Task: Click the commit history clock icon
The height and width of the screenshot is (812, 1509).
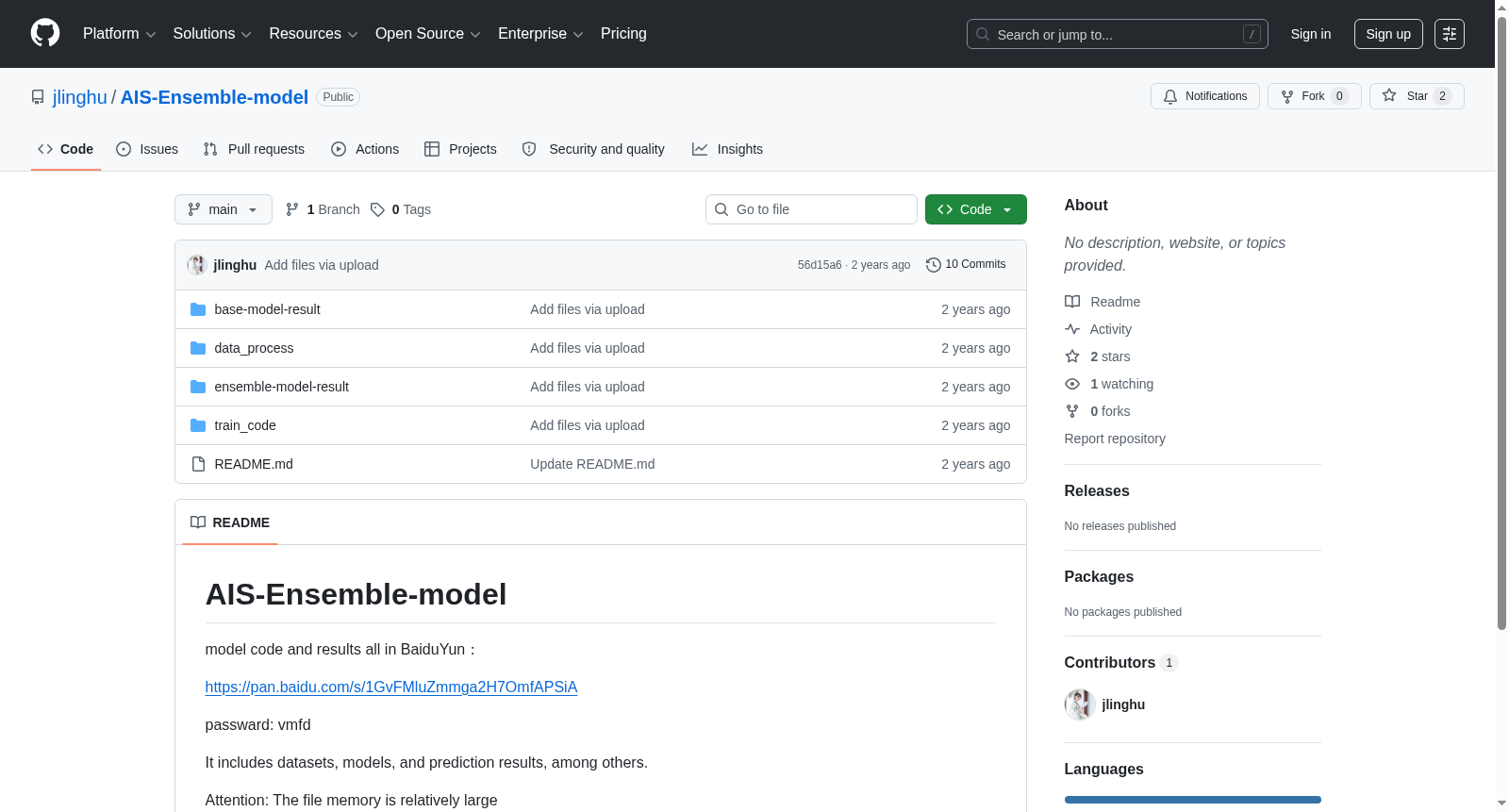Action: point(934,265)
